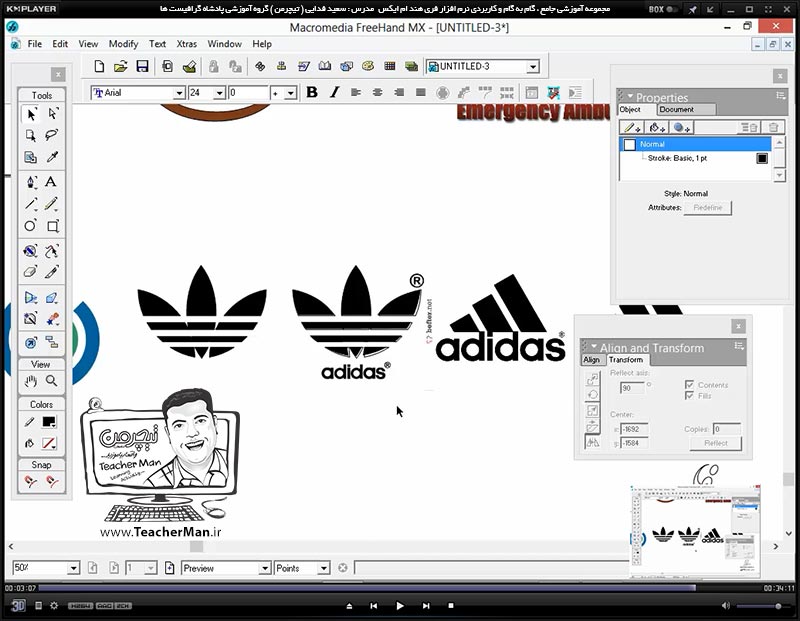Delete attribute with trash icon
This screenshot has height=621, width=800.
tap(773, 128)
